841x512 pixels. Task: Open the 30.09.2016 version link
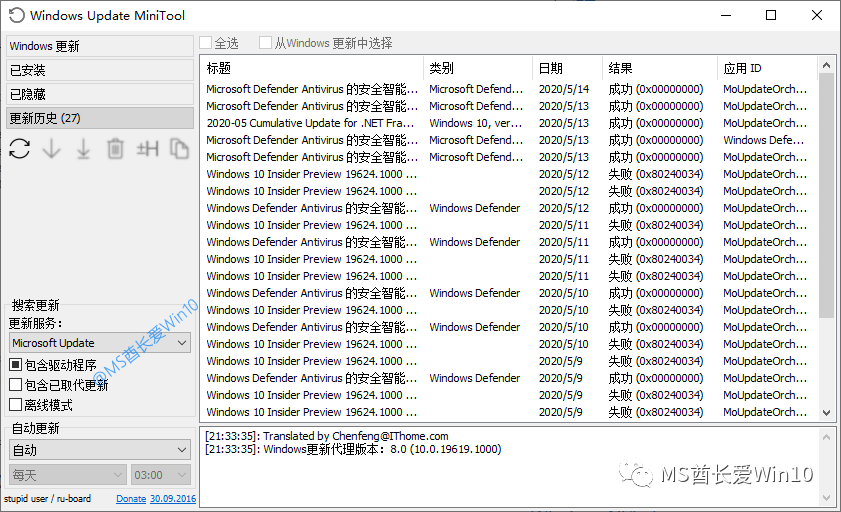[173, 499]
